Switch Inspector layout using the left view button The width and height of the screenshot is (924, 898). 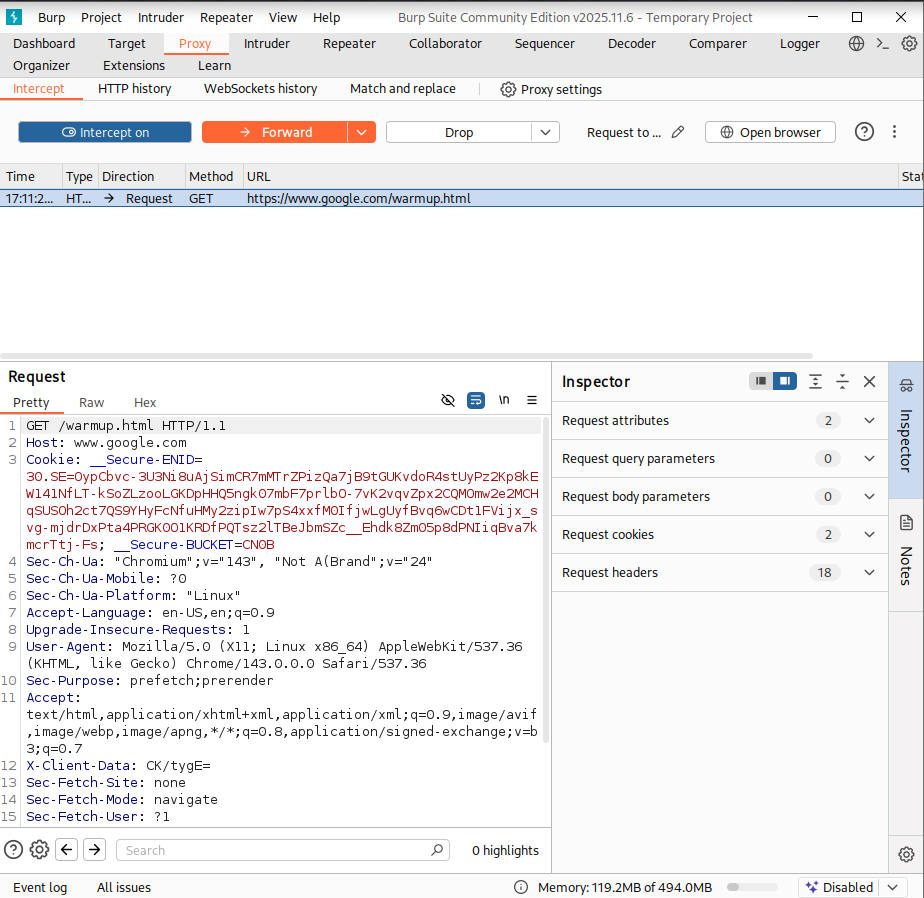pos(761,381)
